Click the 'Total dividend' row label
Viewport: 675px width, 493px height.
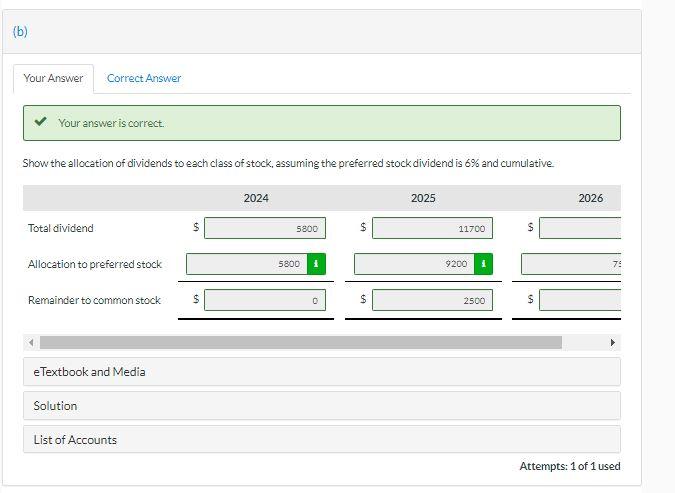61,228
